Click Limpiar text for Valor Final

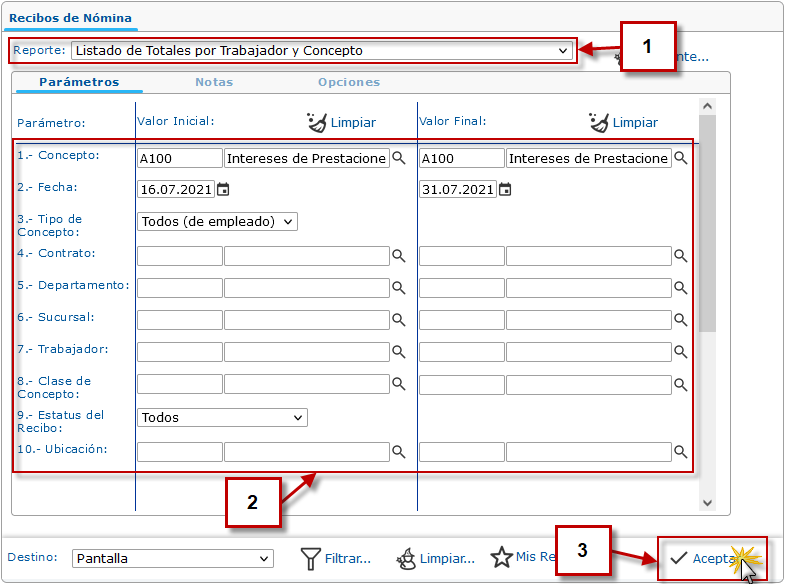click(635, 123)
